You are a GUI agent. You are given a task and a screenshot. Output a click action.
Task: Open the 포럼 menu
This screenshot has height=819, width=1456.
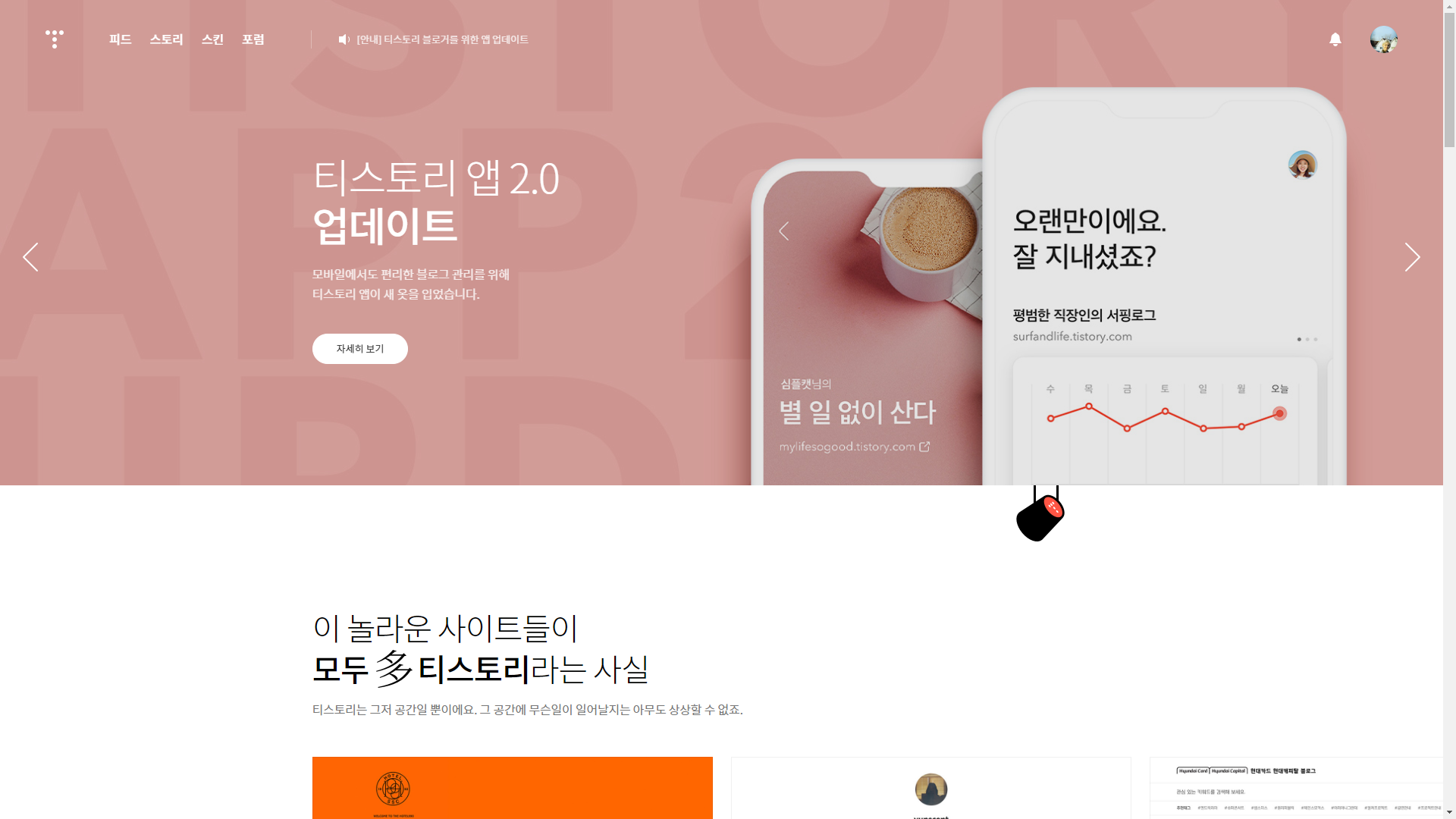click(x=253, y=39)
